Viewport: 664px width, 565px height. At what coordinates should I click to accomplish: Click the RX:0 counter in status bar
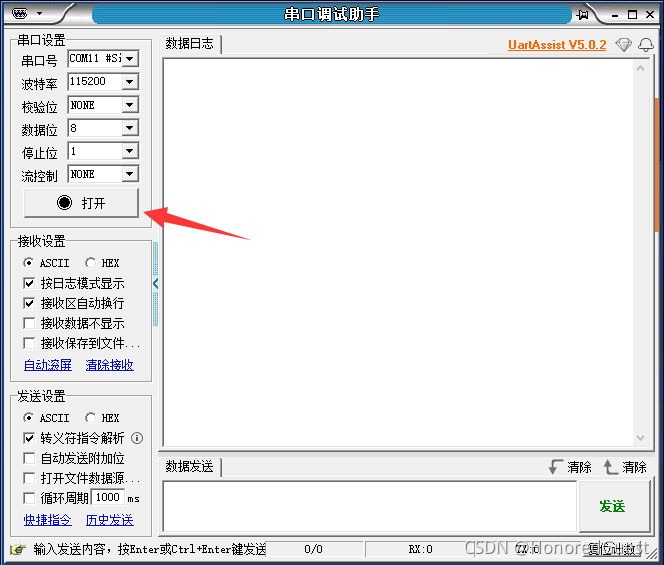tap(421, 549)
